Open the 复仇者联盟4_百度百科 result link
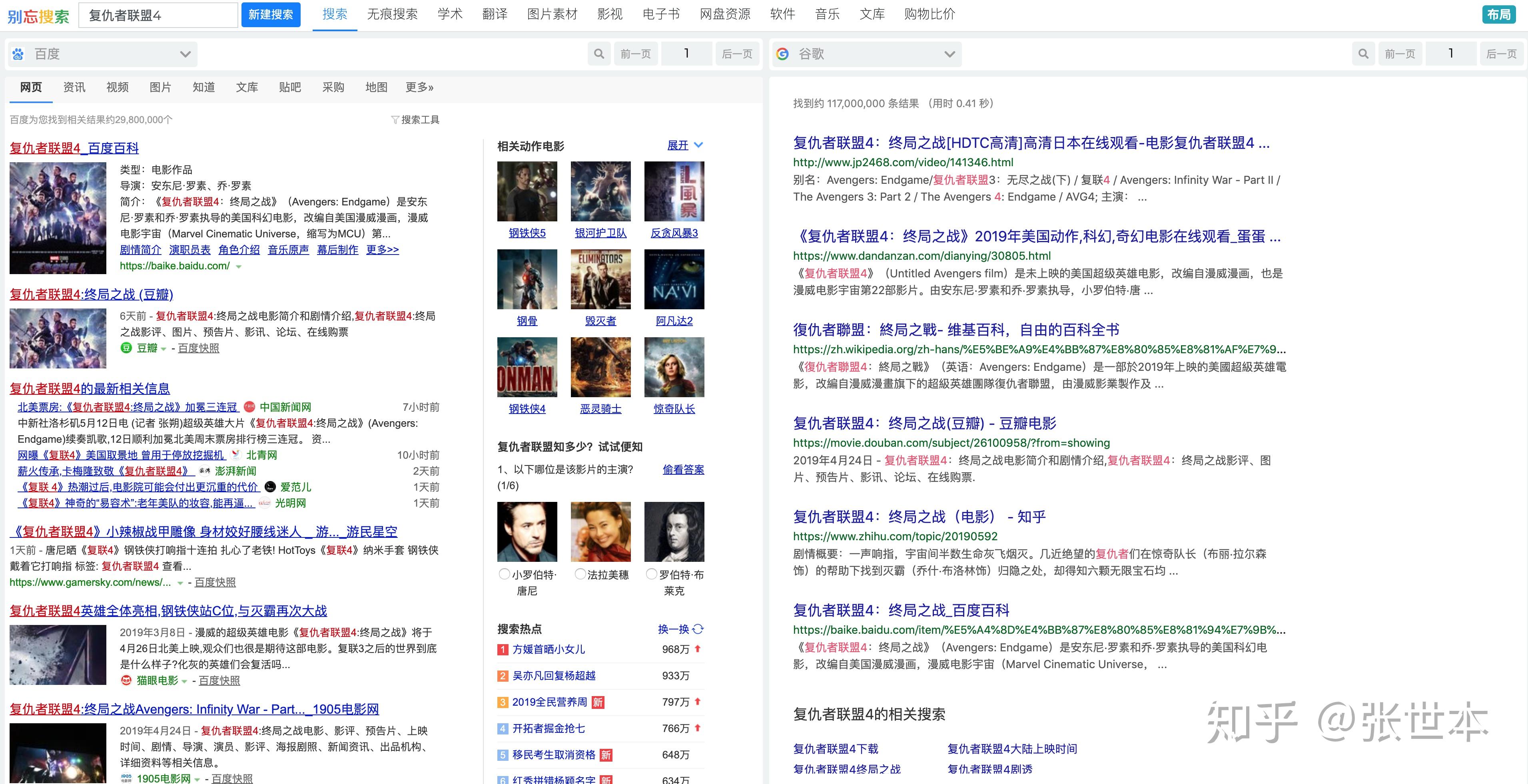The image size is (1528, 784). point(74,148)
